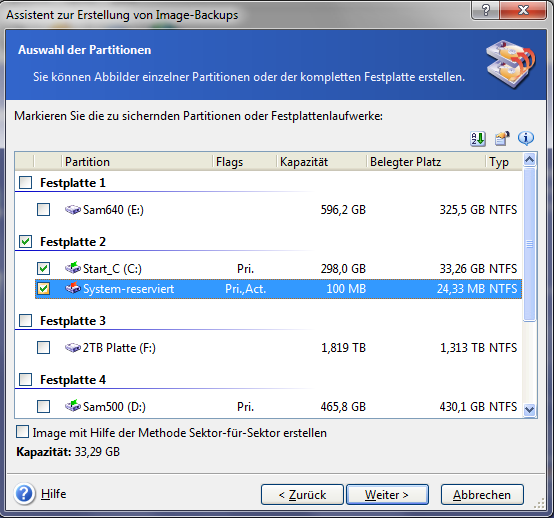Tick the Sam500 (D:) partition checkbox

pos(44,406)
